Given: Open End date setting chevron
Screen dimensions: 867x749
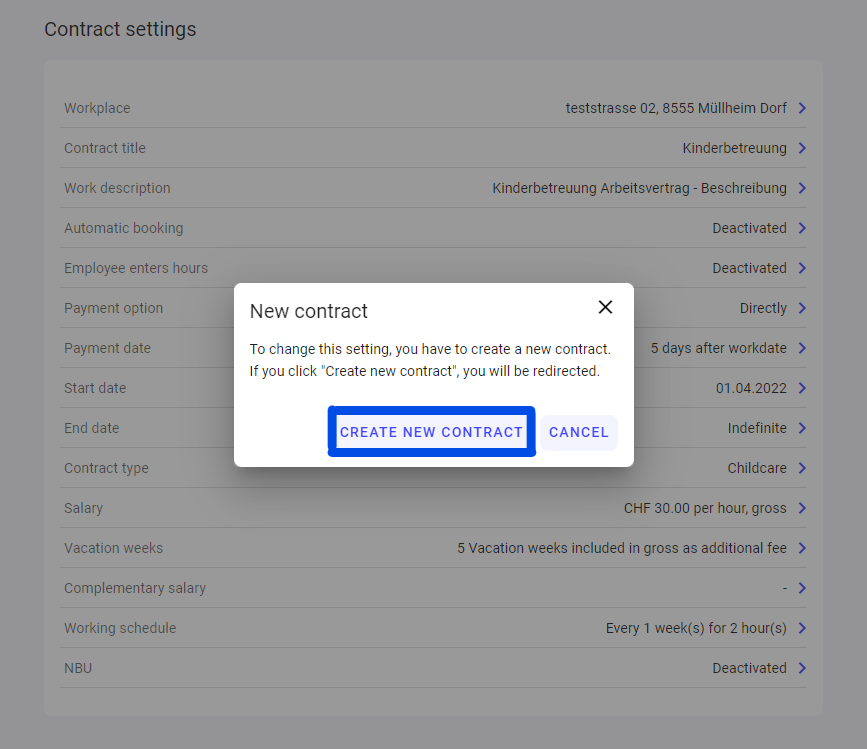Looking at the screenshot, I should pos(802,428).
